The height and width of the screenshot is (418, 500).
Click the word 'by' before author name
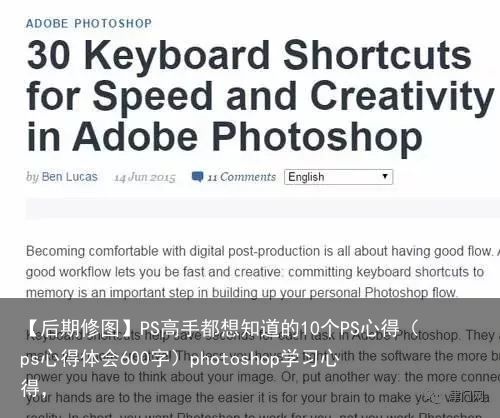(x=33, y=177)
